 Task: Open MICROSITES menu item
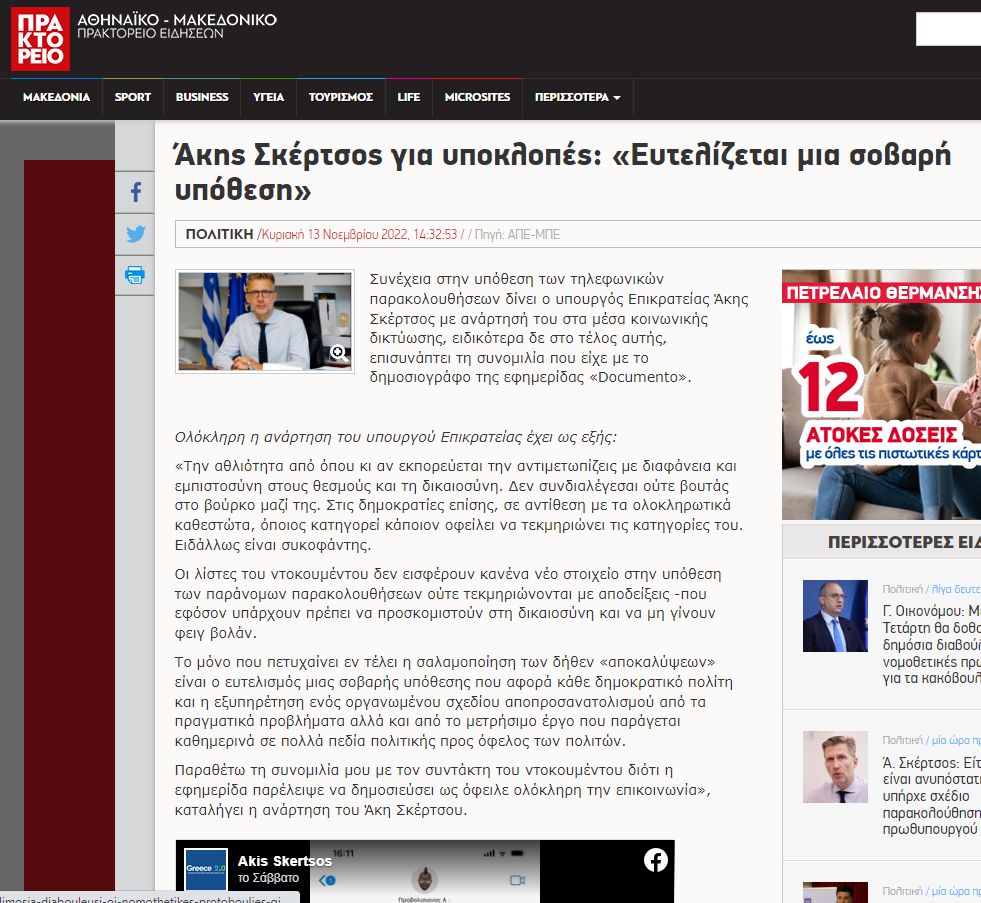pos(477,98)
